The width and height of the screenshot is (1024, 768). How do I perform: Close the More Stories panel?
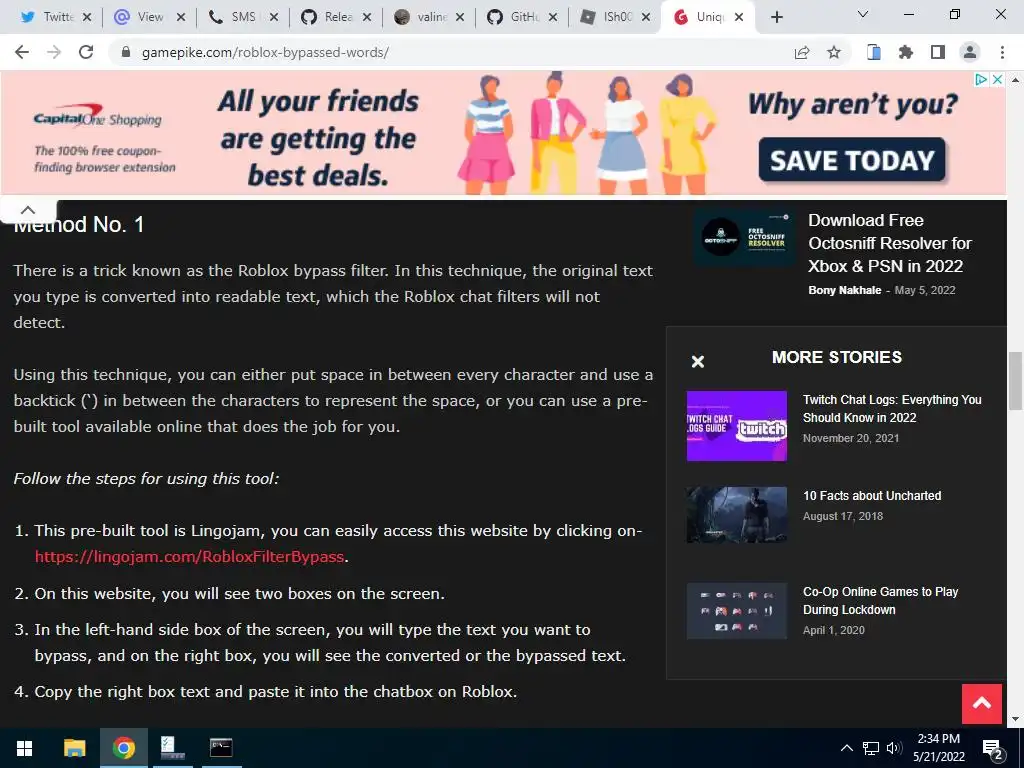(x=697, y=361)
